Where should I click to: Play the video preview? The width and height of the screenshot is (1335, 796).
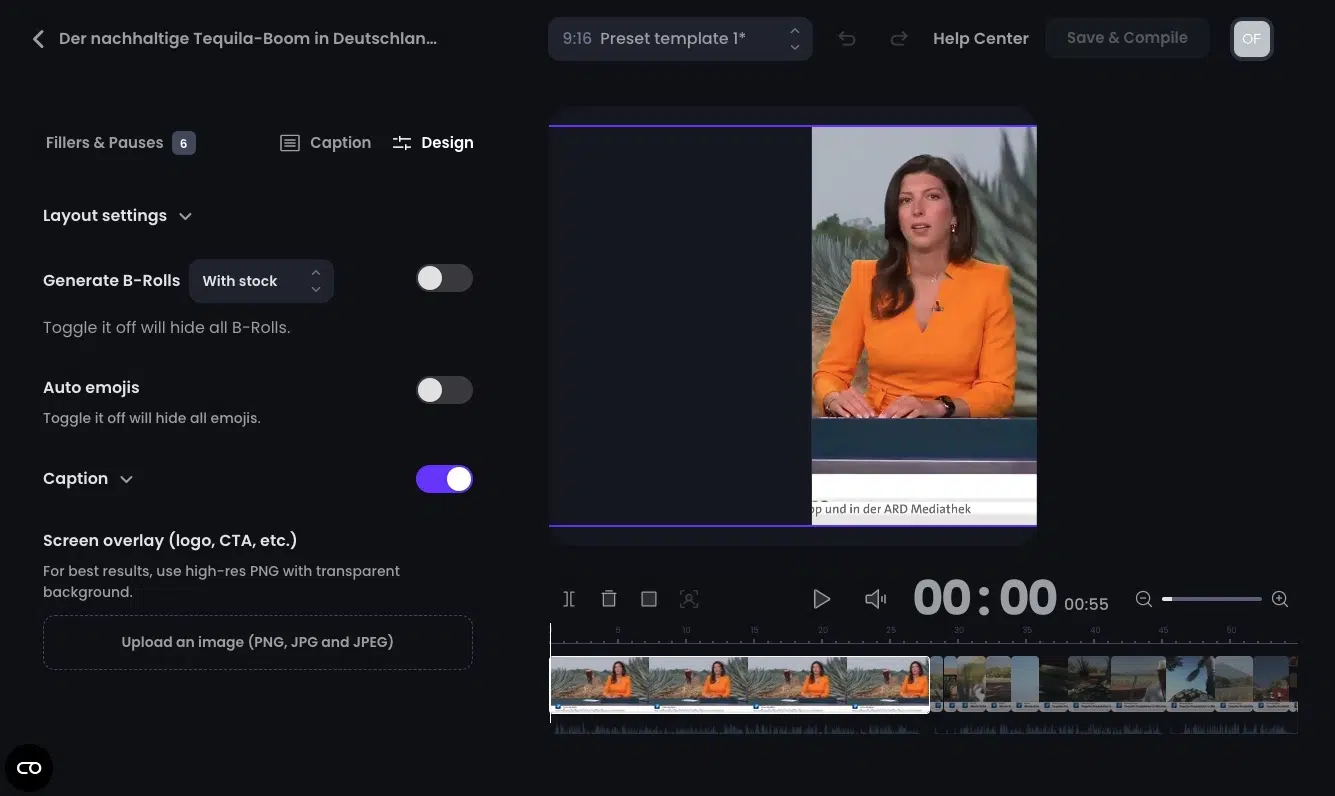coord(822,598)
